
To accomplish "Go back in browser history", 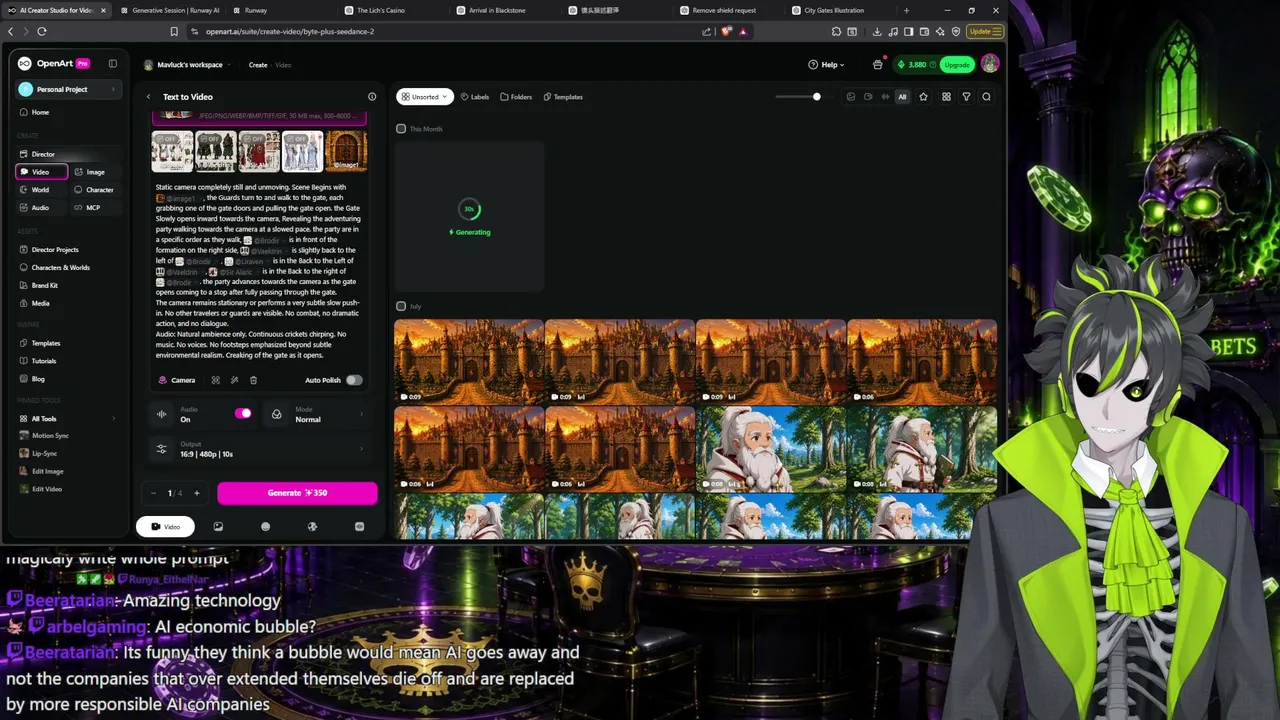I will pos(11,31).
